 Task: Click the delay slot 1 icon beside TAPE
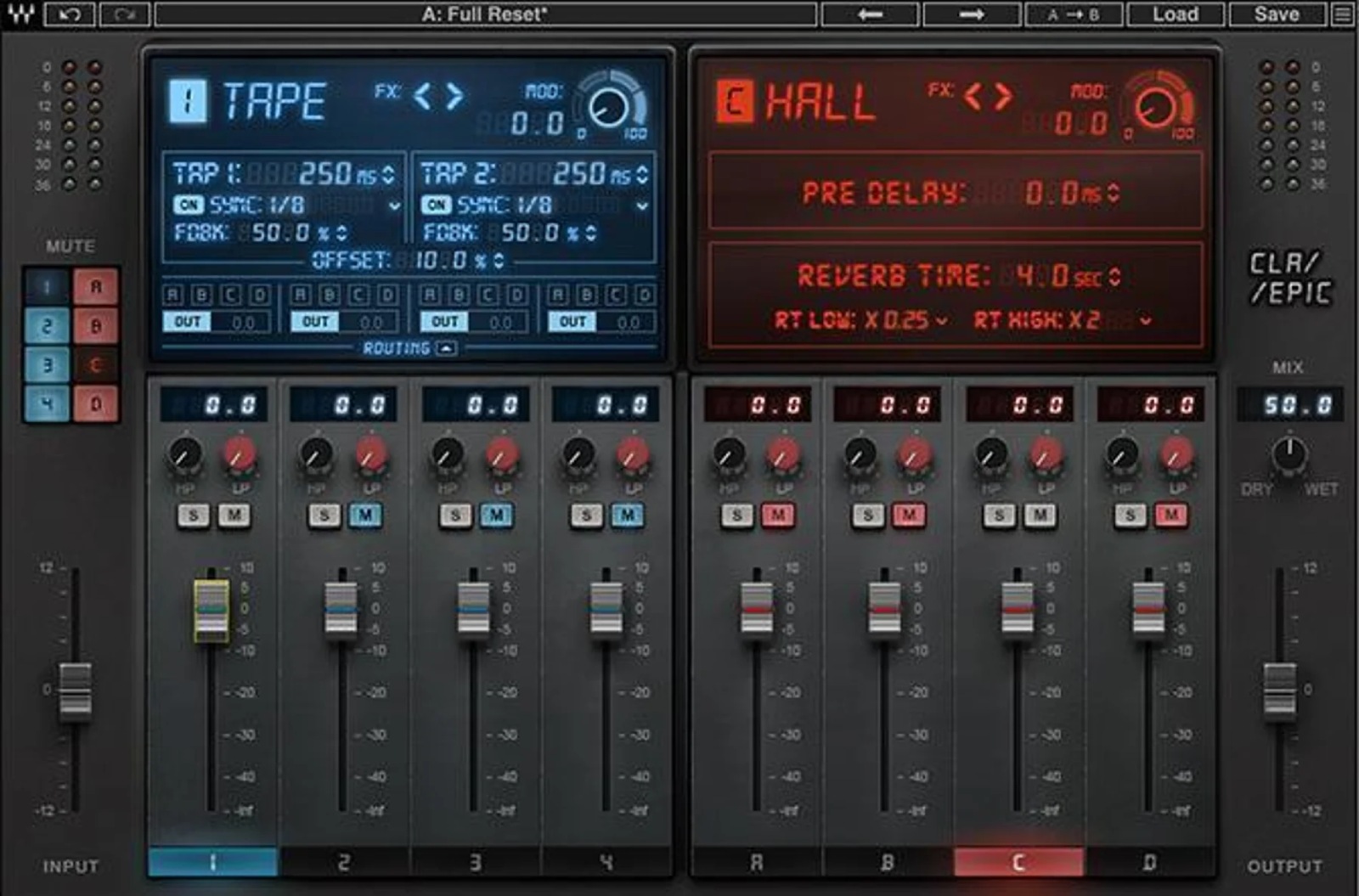(187, 101)
